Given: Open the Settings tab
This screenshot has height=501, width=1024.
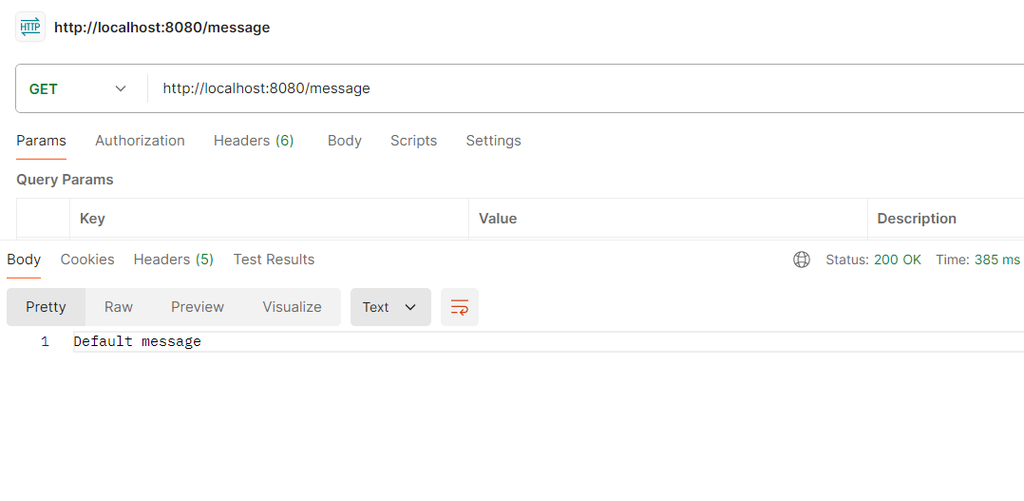Looking at the screenshot, I should click(x=493, y=140).
